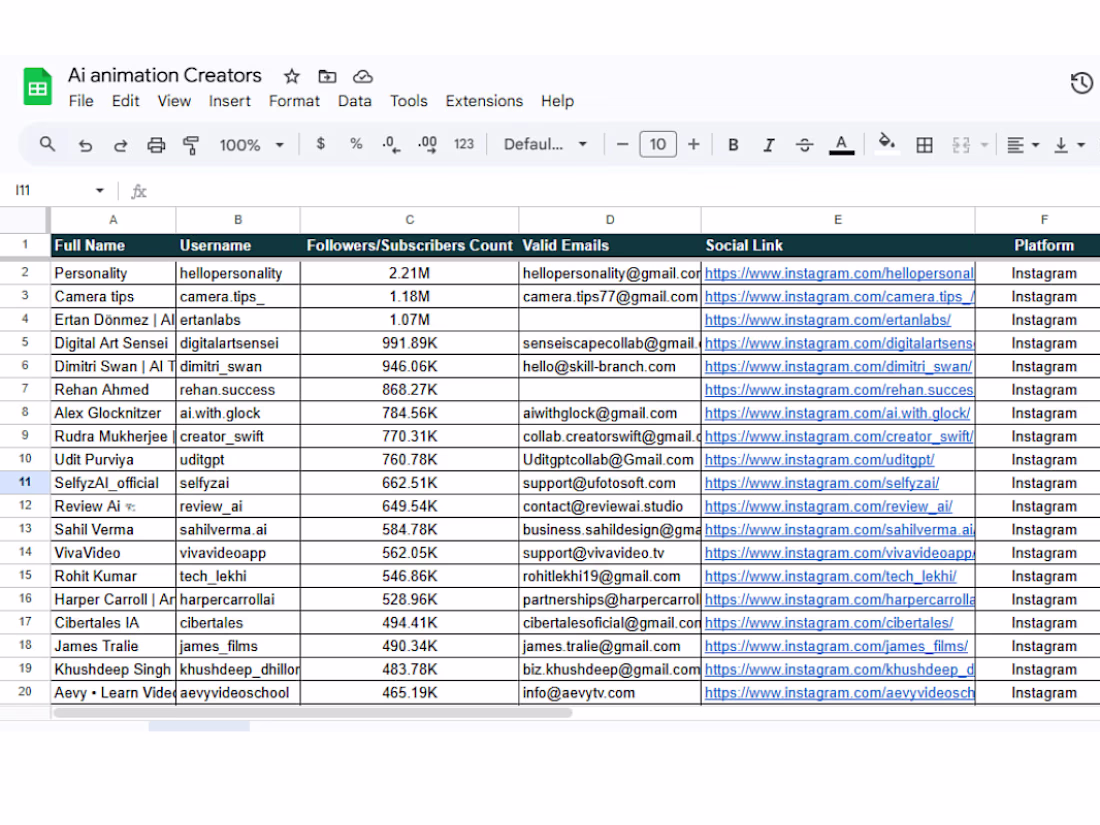1100x825 pixels.
Task: Click the Valid Emails header cell
Action: [x=610, y=246]
